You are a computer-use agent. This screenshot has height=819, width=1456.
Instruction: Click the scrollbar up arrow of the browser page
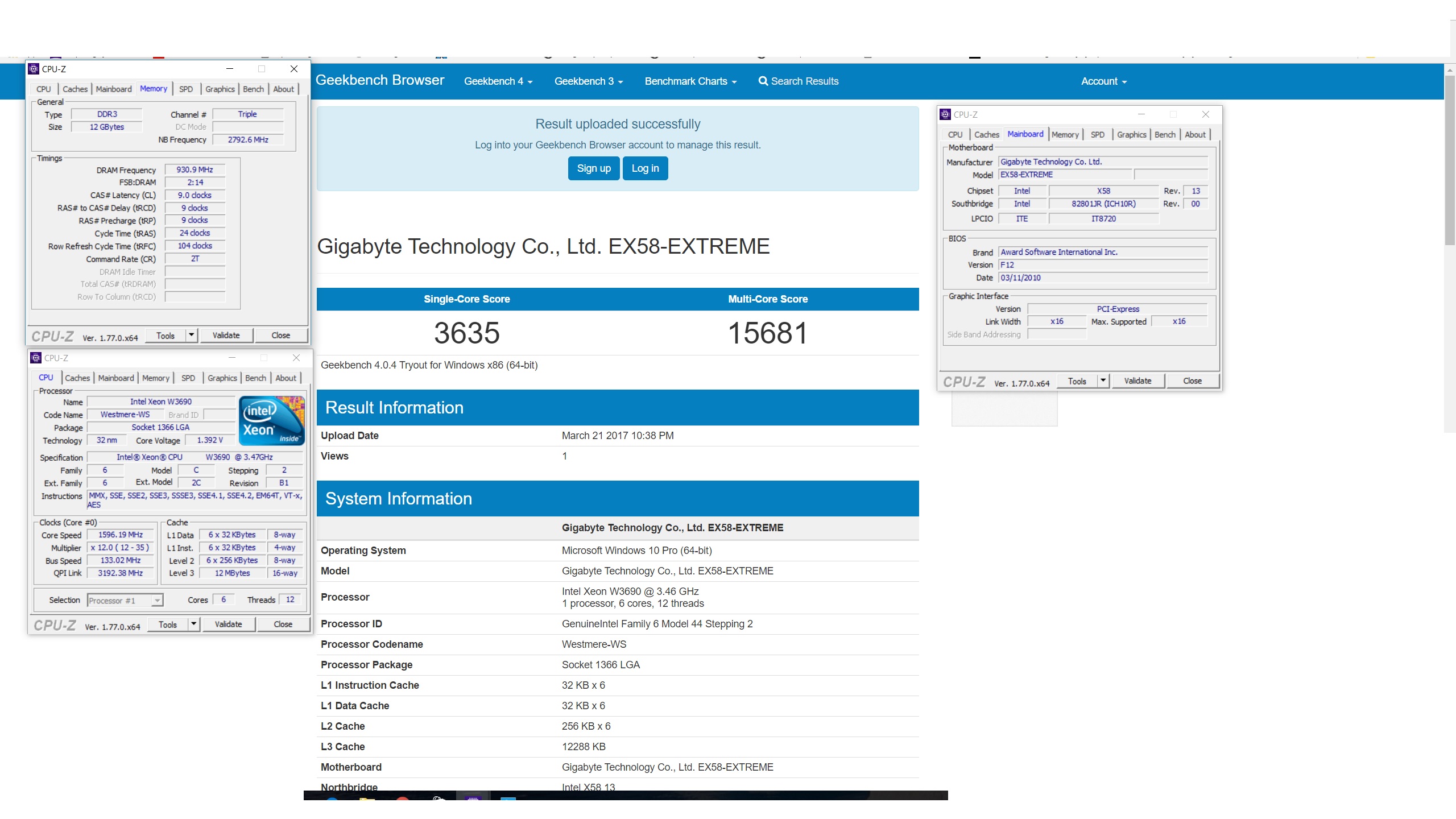(x=1450, y=69)
